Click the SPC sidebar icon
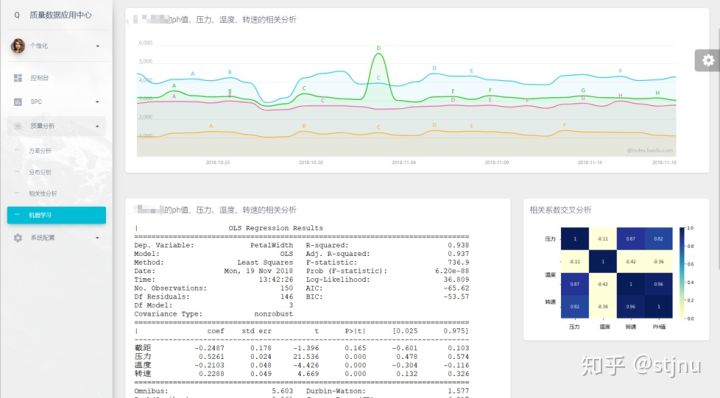This screenshot has height=398, width=720. click(18, 102)
